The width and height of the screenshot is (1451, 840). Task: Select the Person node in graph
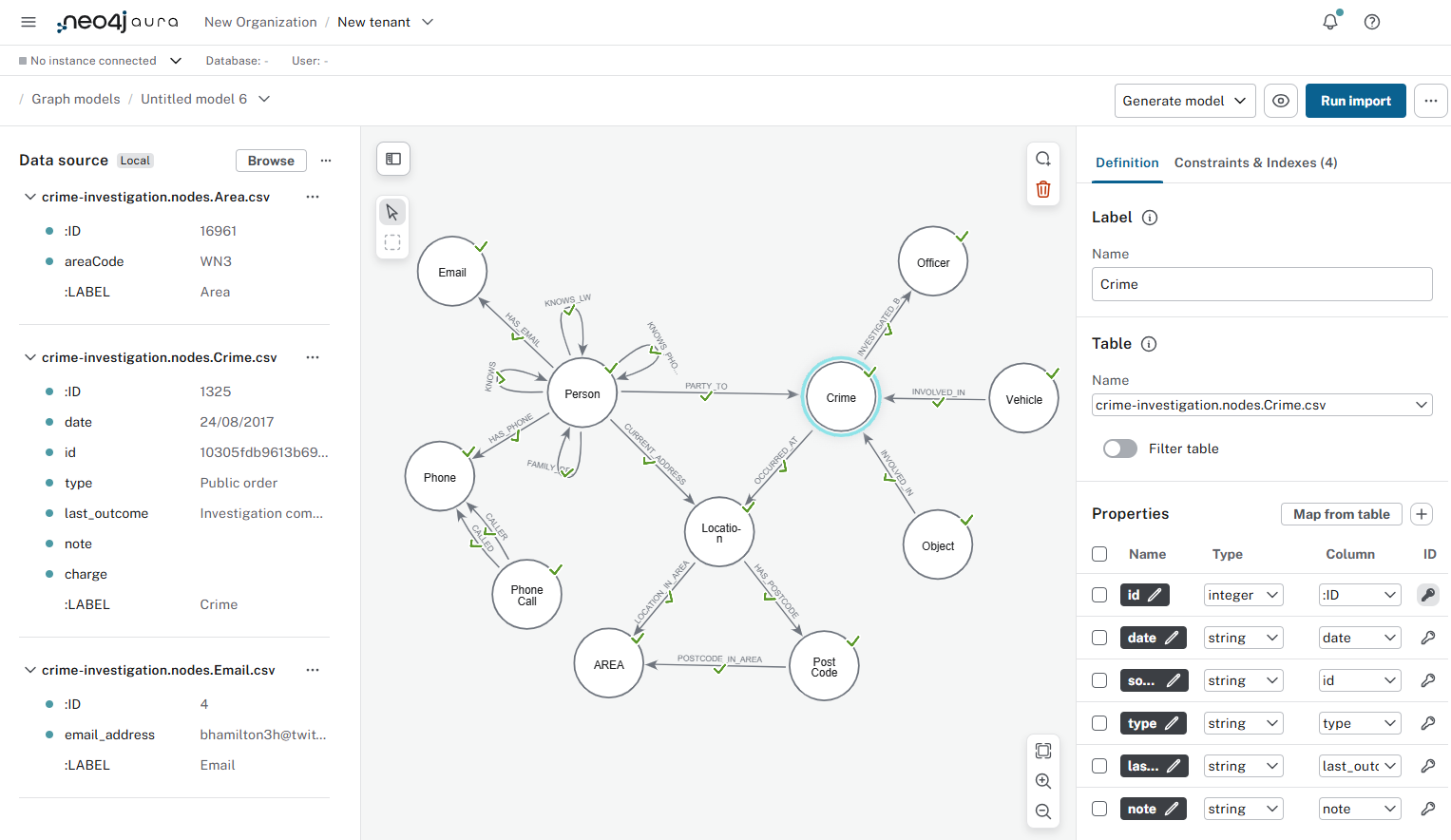coord(582,393)
